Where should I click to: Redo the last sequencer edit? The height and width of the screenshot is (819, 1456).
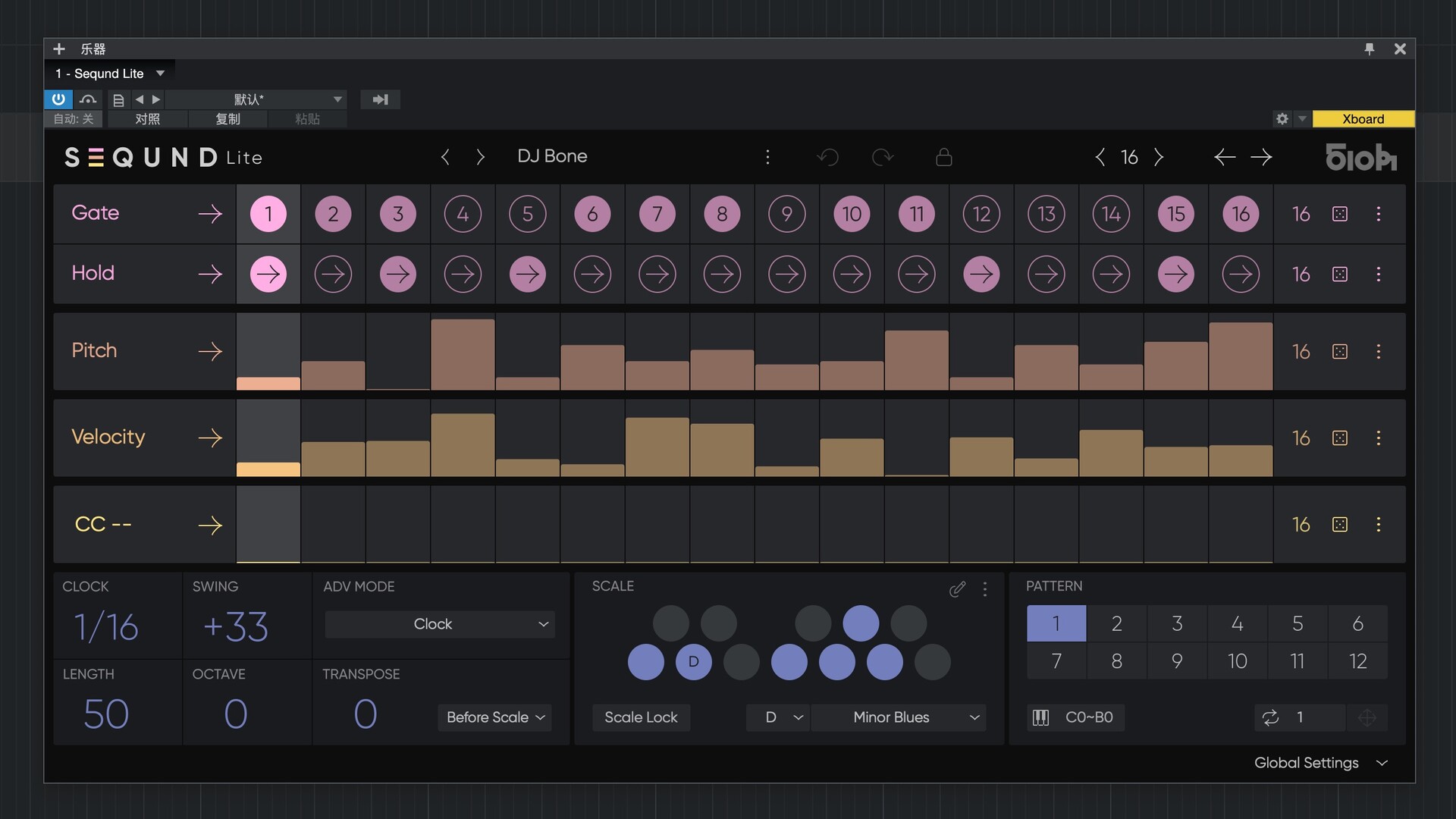(883, 157)
